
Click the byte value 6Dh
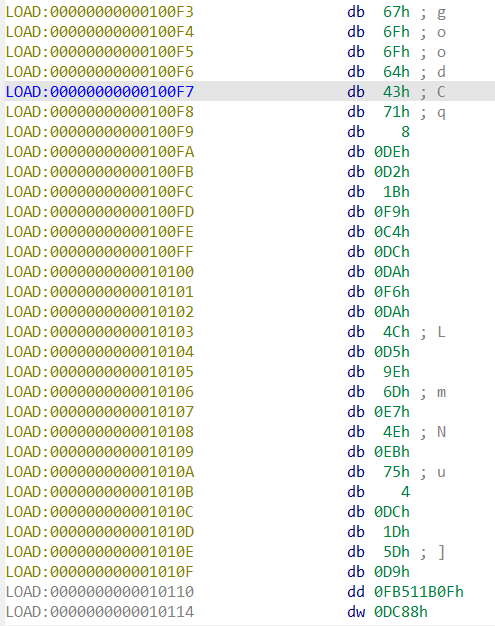396,392
